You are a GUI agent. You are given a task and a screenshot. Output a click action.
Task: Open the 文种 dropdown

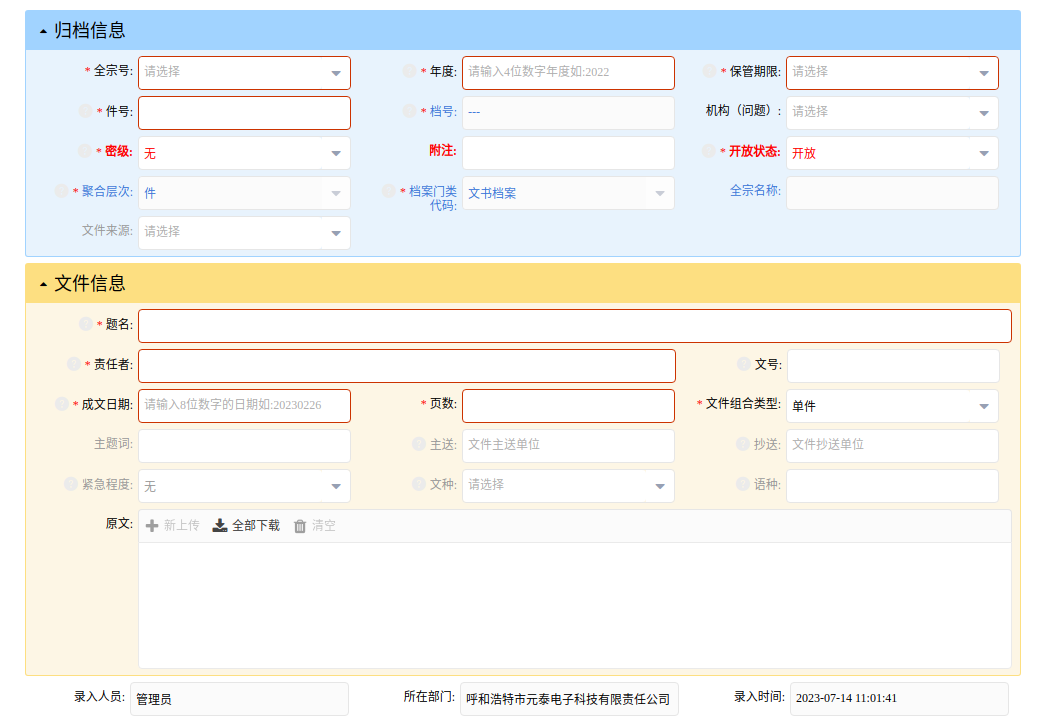(568, 486)
